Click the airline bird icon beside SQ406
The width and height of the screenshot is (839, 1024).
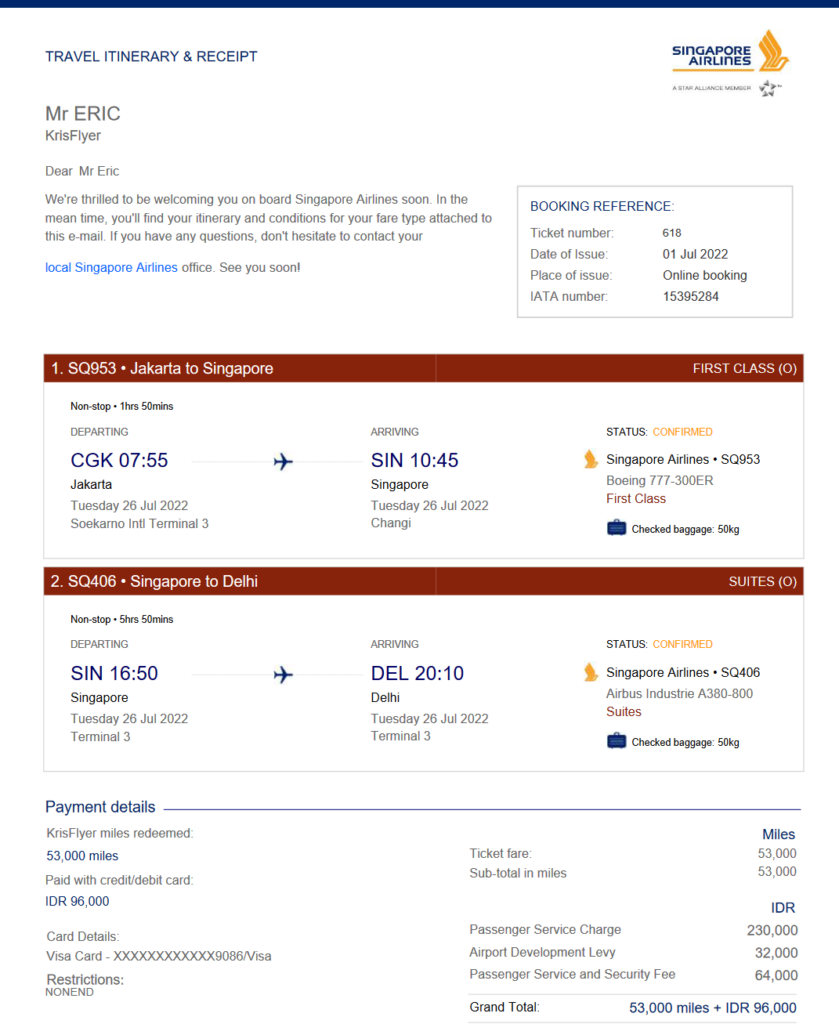[x=590, y=672]
